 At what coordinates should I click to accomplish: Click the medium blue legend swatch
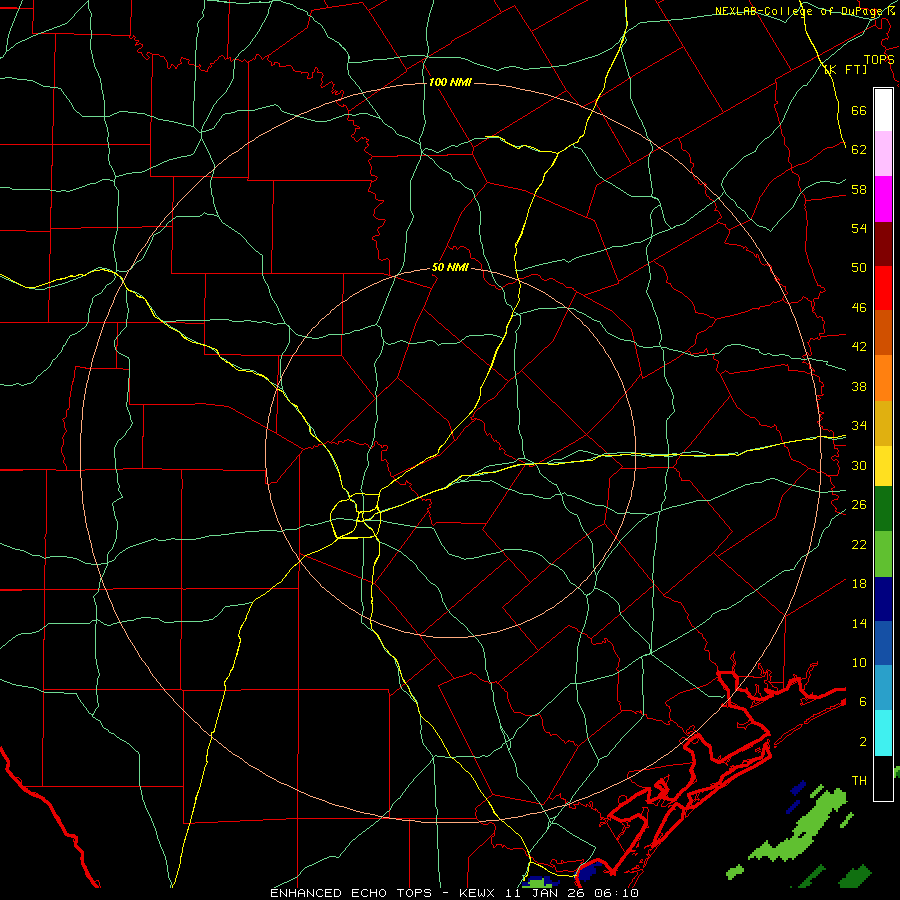[883, 643]
